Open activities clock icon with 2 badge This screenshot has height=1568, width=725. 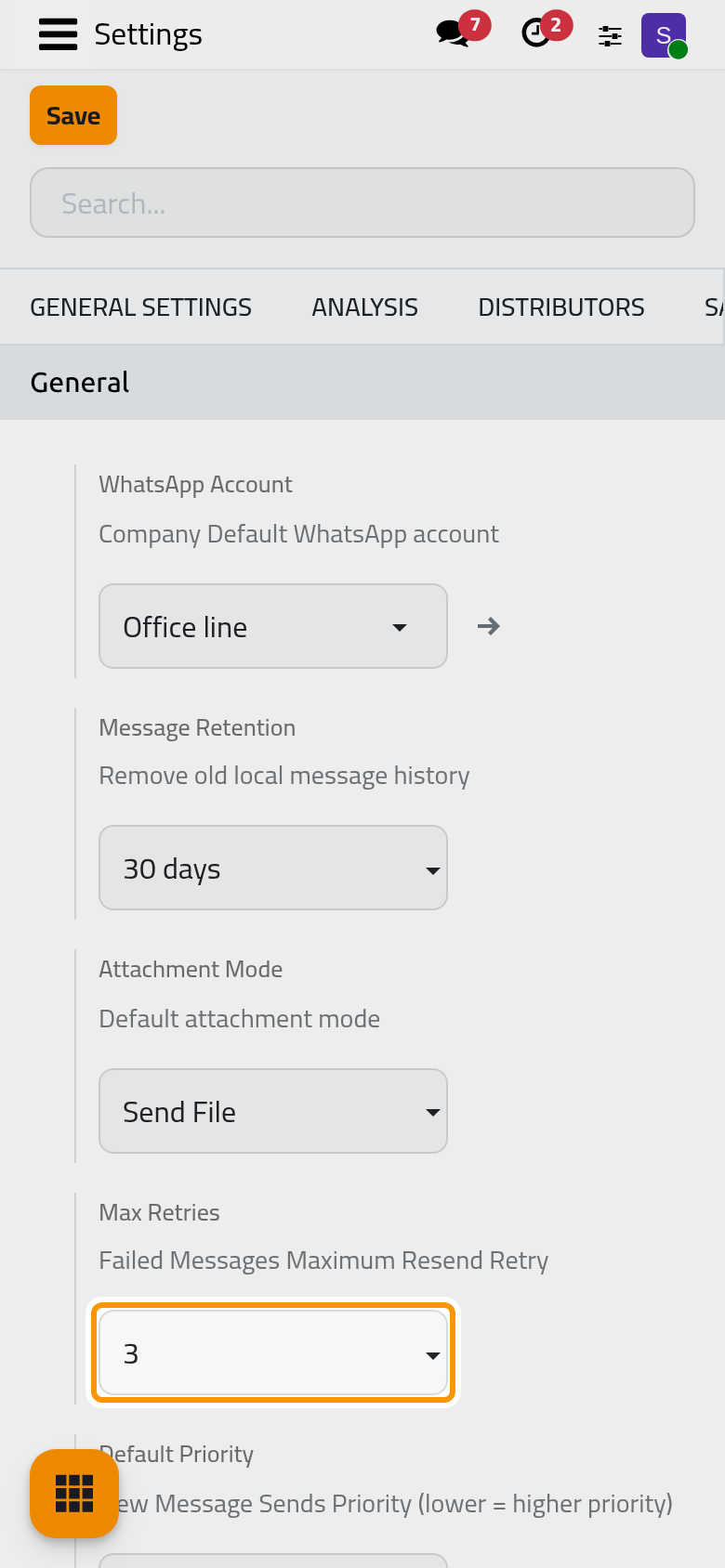click(545, 33)
